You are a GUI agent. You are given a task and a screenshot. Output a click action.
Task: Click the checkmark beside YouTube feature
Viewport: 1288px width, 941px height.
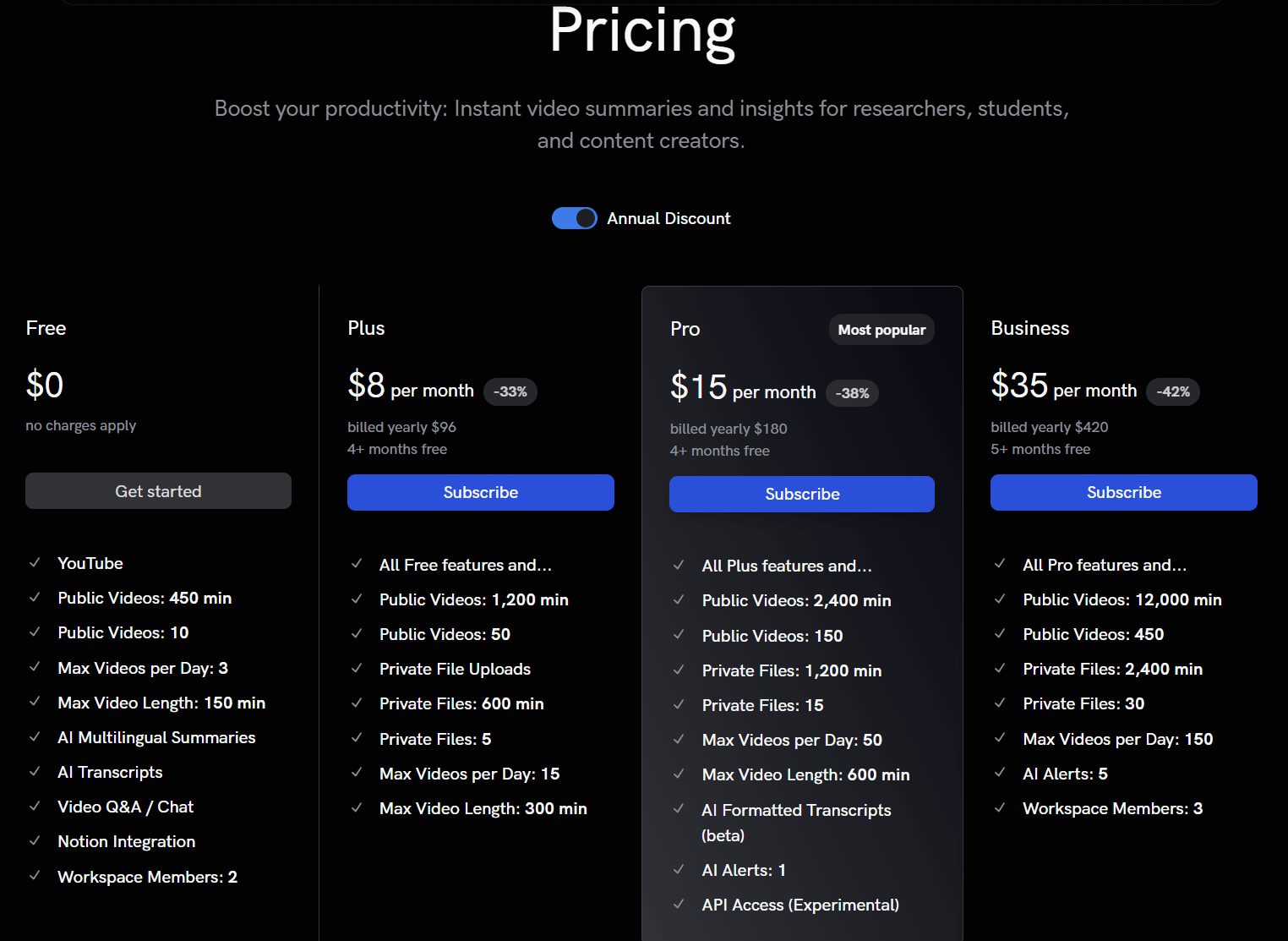(x=35, y=562)
